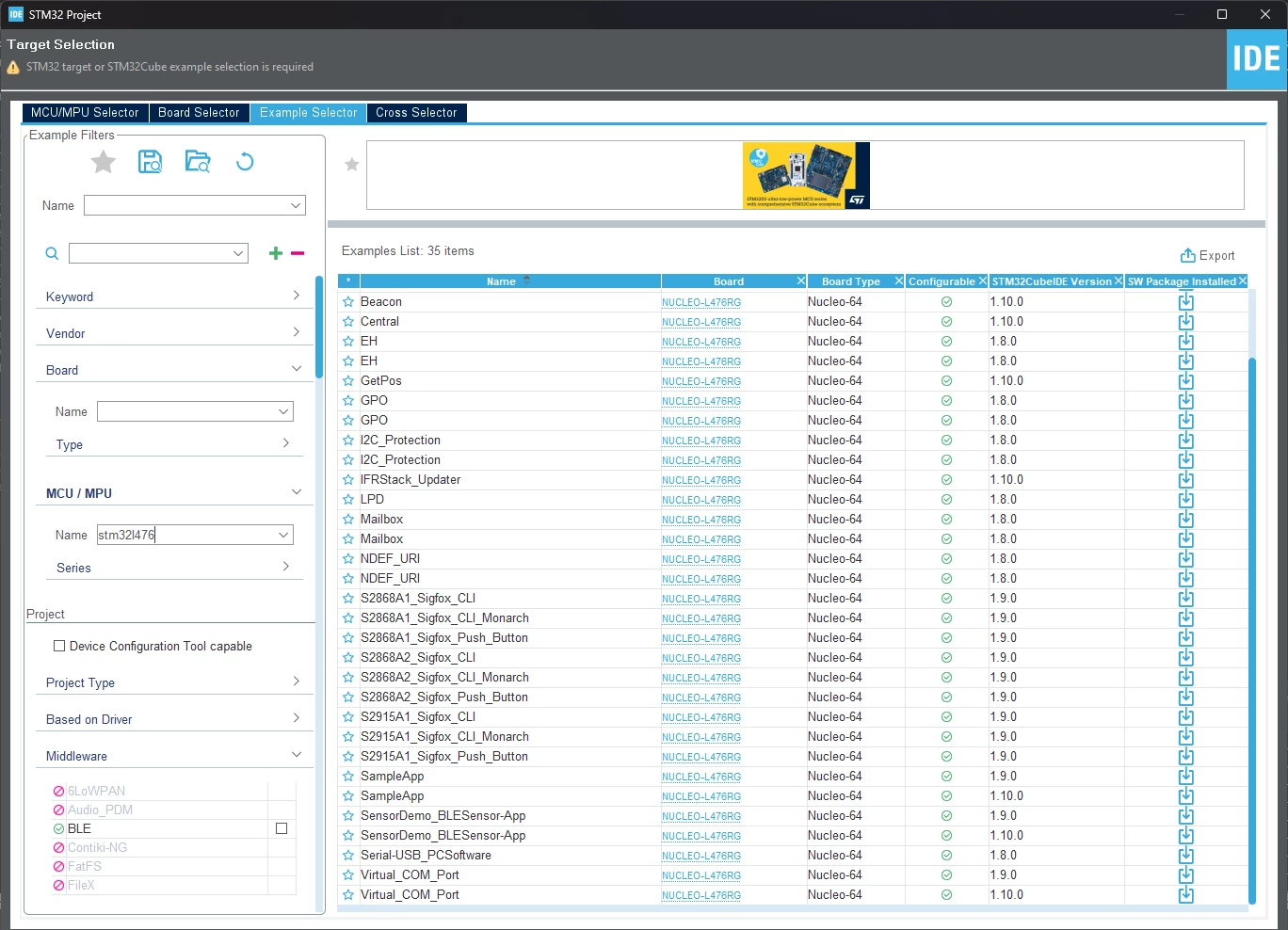This screenshot has width=1288, height=930.
Task: Add a filter with green plus
Action: 276,253
